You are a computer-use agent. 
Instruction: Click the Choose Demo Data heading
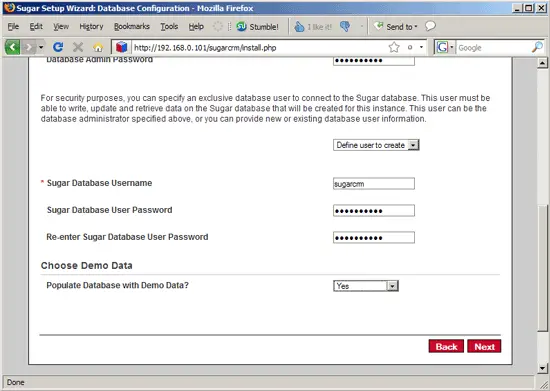[87, 266]
